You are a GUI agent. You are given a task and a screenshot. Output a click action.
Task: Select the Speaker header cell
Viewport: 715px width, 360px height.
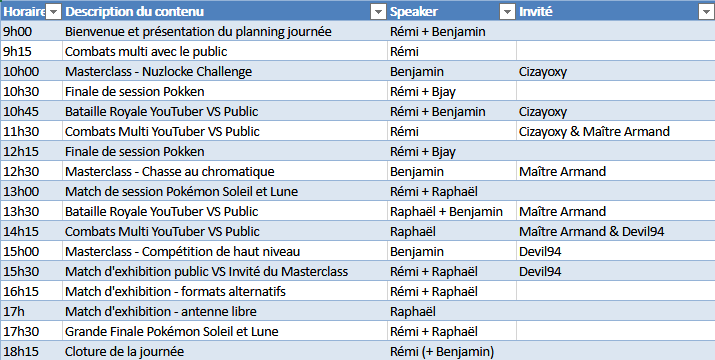(452, 11)
